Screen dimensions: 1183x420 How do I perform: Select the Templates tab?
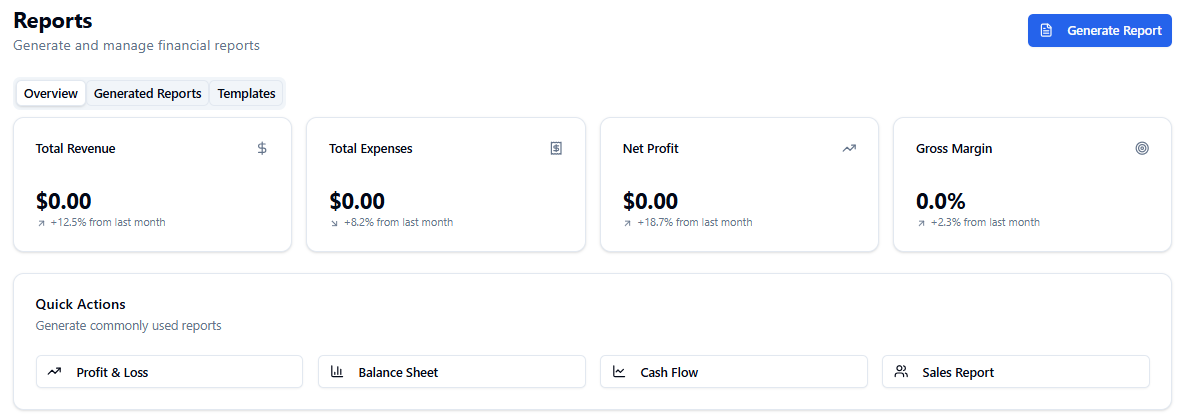point(246,94)
